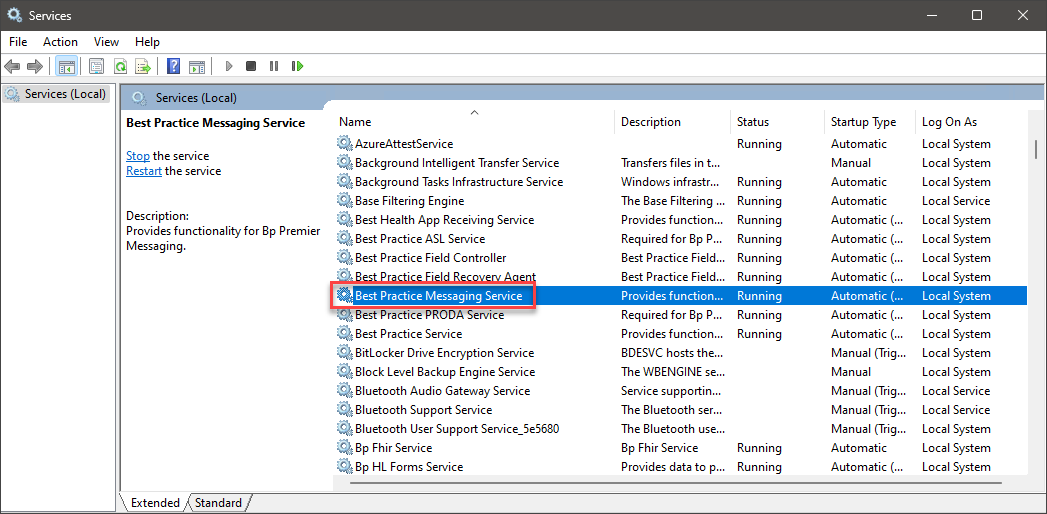
Task: Select Bp HL Forms Service
Action: tap(409, 467)
